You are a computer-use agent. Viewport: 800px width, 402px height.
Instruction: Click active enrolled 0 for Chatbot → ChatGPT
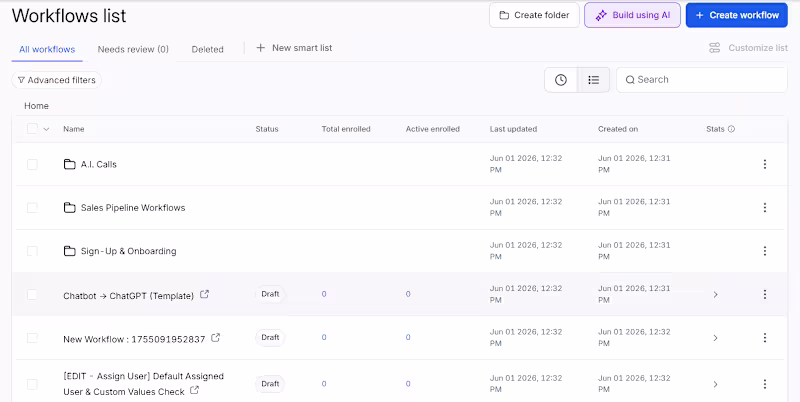tap(408, 294)
